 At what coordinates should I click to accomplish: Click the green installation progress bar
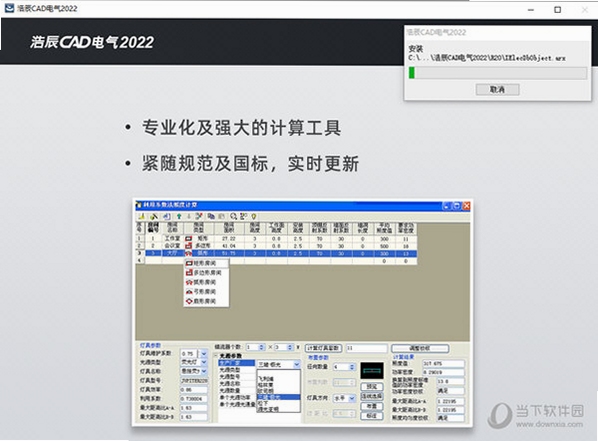click(x=498, y=73)
